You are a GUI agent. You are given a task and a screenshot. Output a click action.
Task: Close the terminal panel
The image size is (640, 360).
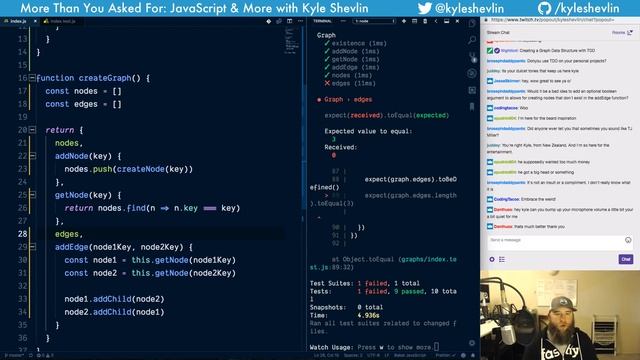pos(457,21)
